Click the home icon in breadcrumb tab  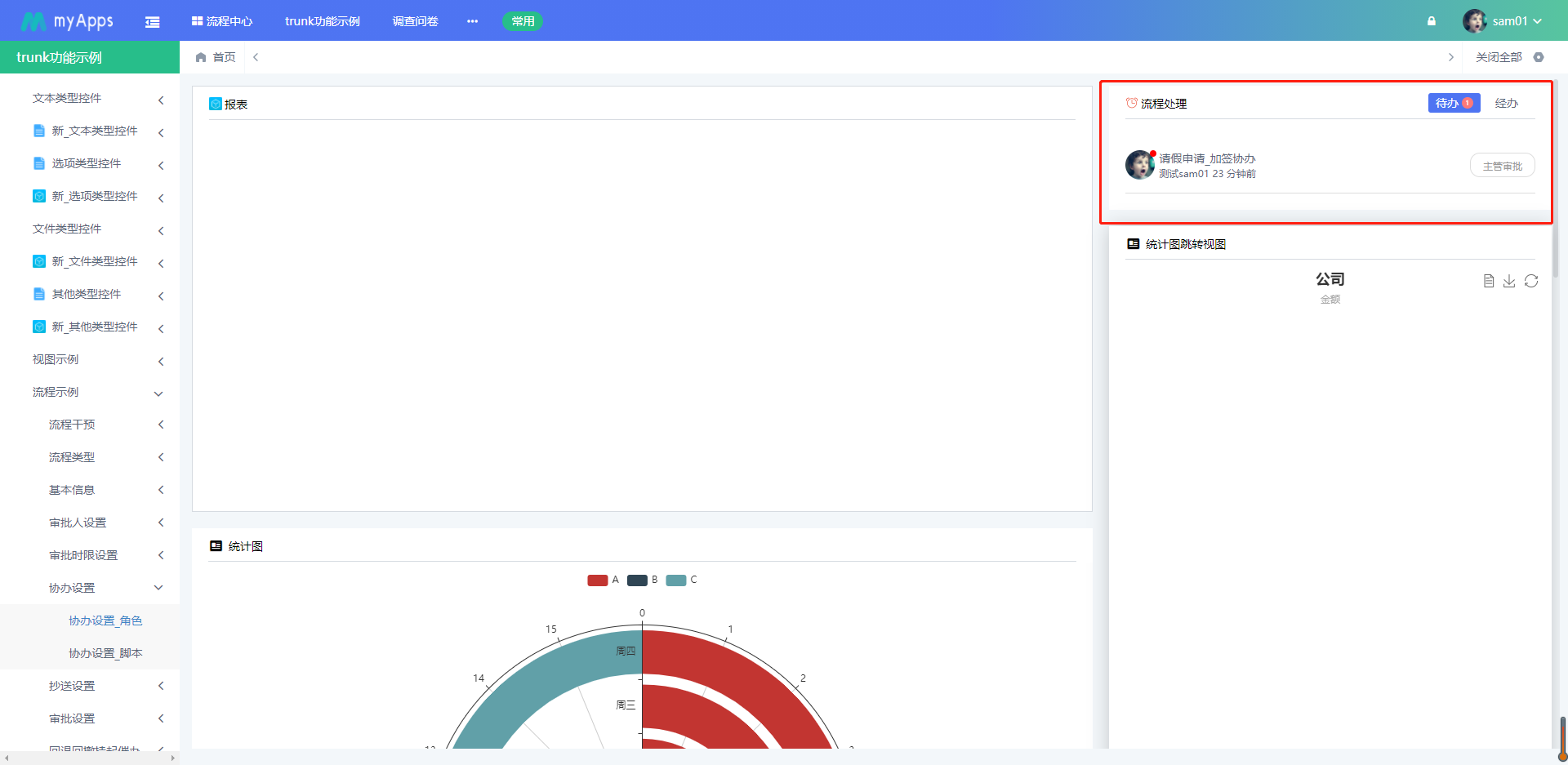tap(201, 57)
